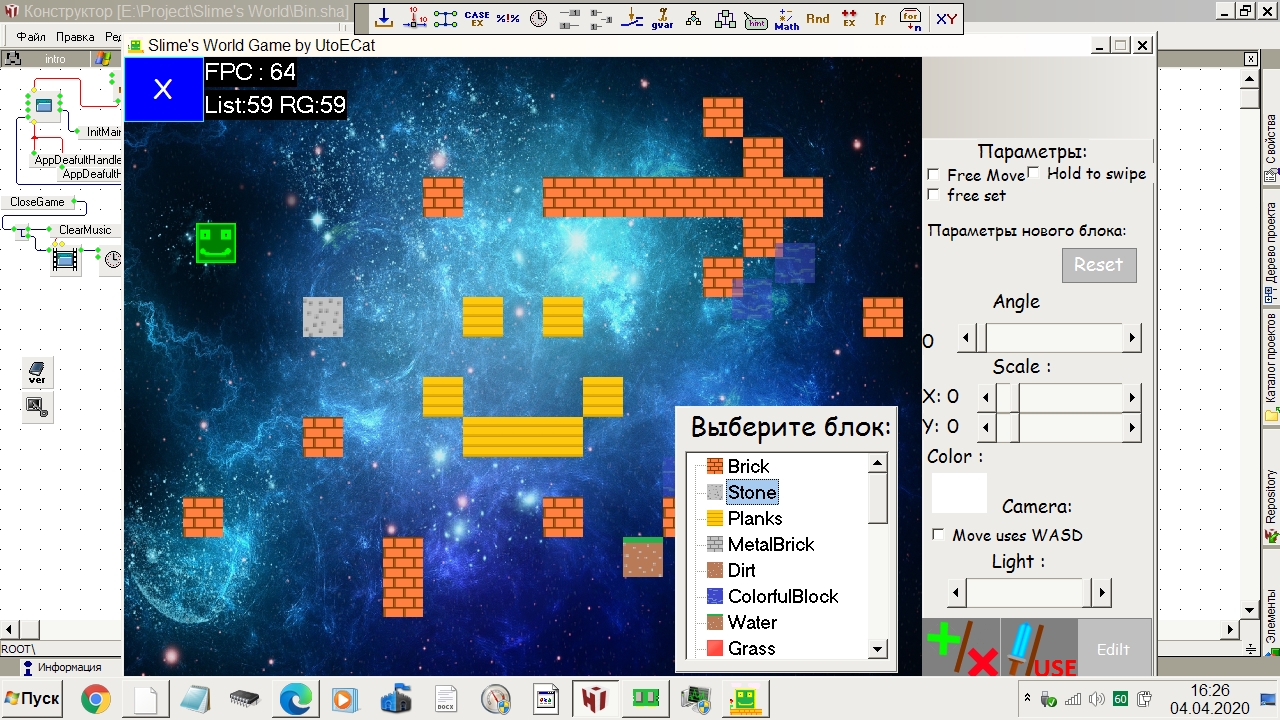Click the Light slider right arrow
This screenshot has width=1280, height=720.
(x=1102, y=592)
